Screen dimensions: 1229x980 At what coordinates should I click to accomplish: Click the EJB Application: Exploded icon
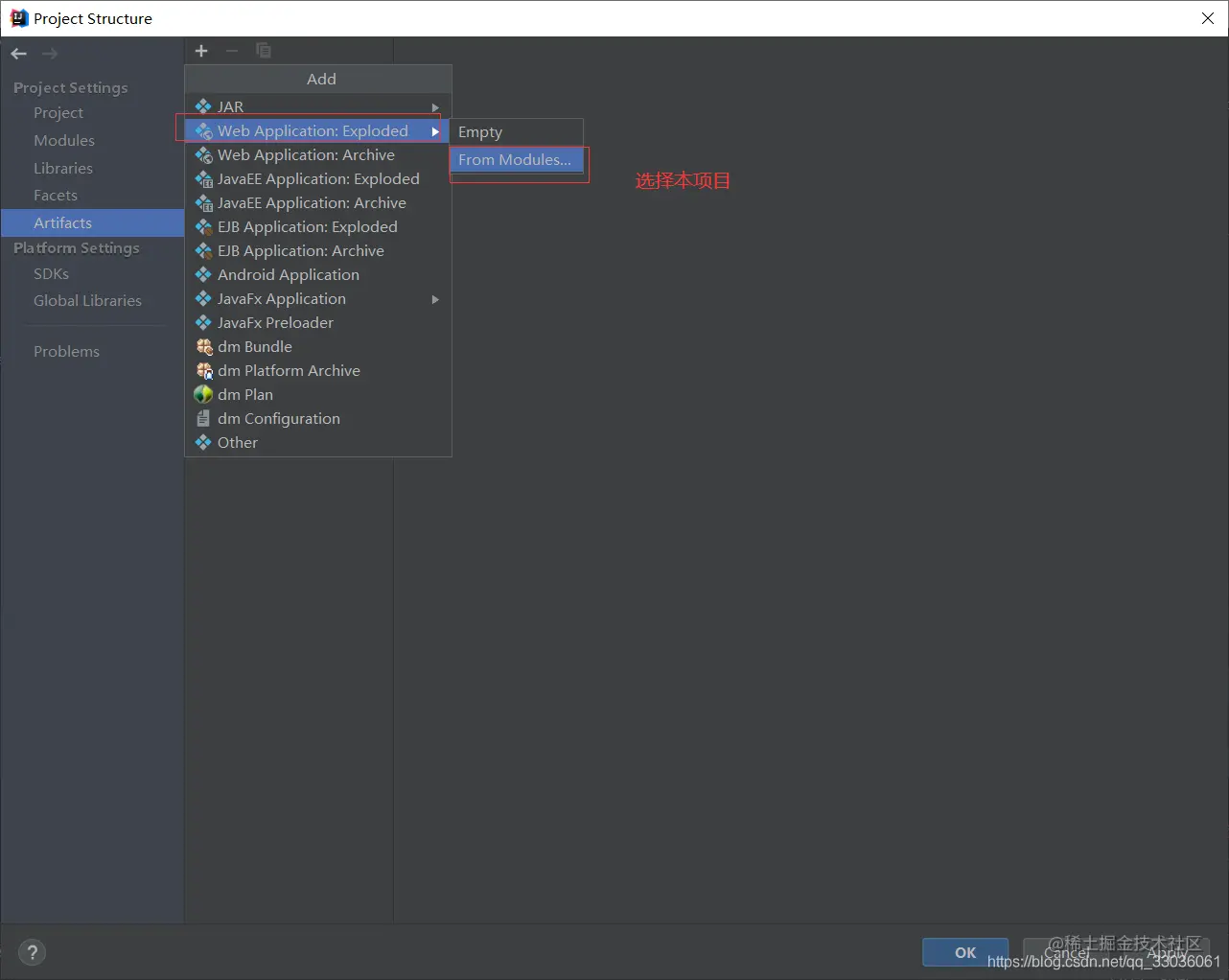[x=203, y=226]
